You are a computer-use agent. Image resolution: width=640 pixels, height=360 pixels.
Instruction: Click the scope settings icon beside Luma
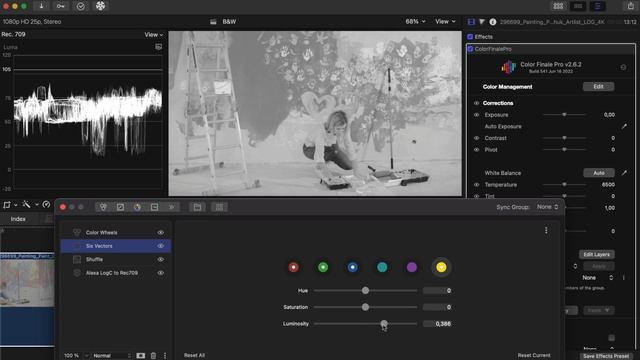(158, 47)
